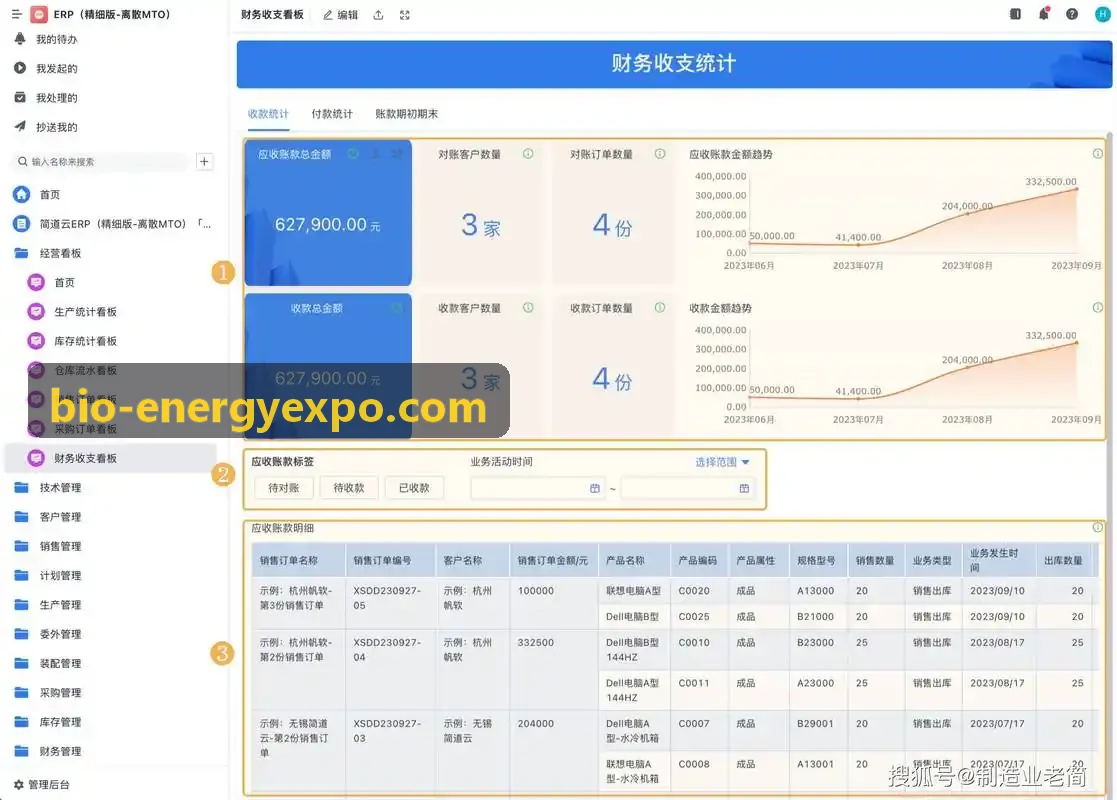Filter by 待对账 tag
This screenshot has height=800, width=1117.
click(284, 488)
